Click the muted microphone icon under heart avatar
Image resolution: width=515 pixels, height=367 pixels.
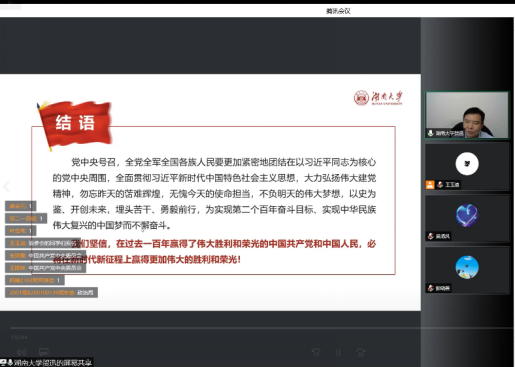pos(431,236)
